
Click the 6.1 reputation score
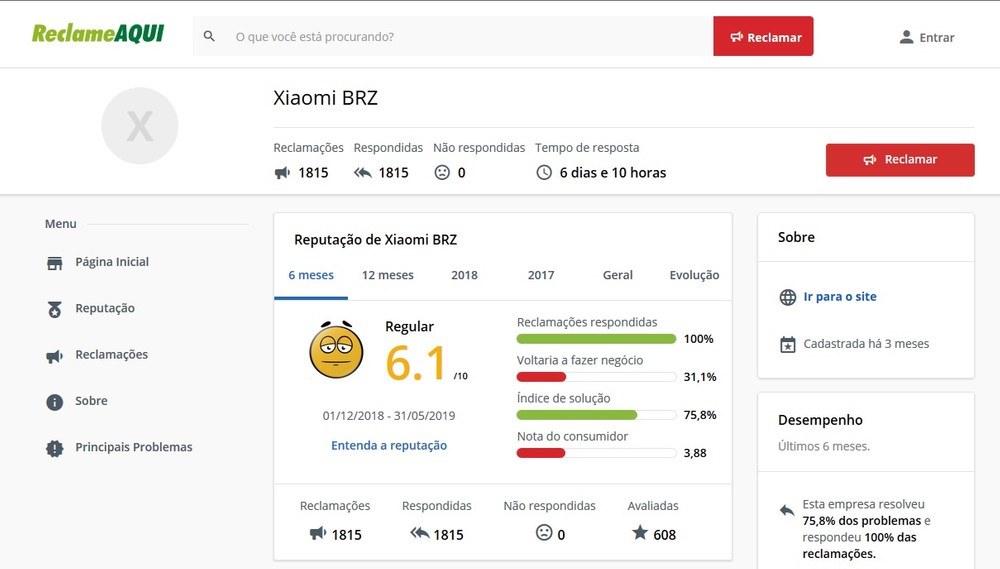pos(415,364)
